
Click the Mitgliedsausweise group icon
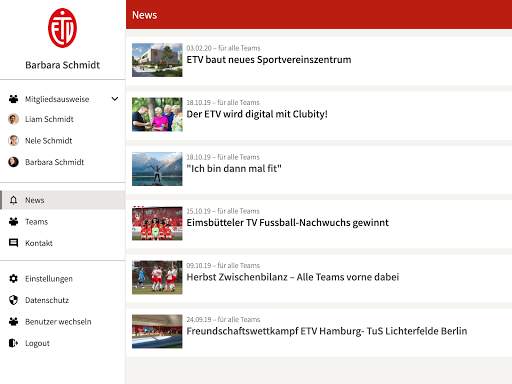(13, 99)
